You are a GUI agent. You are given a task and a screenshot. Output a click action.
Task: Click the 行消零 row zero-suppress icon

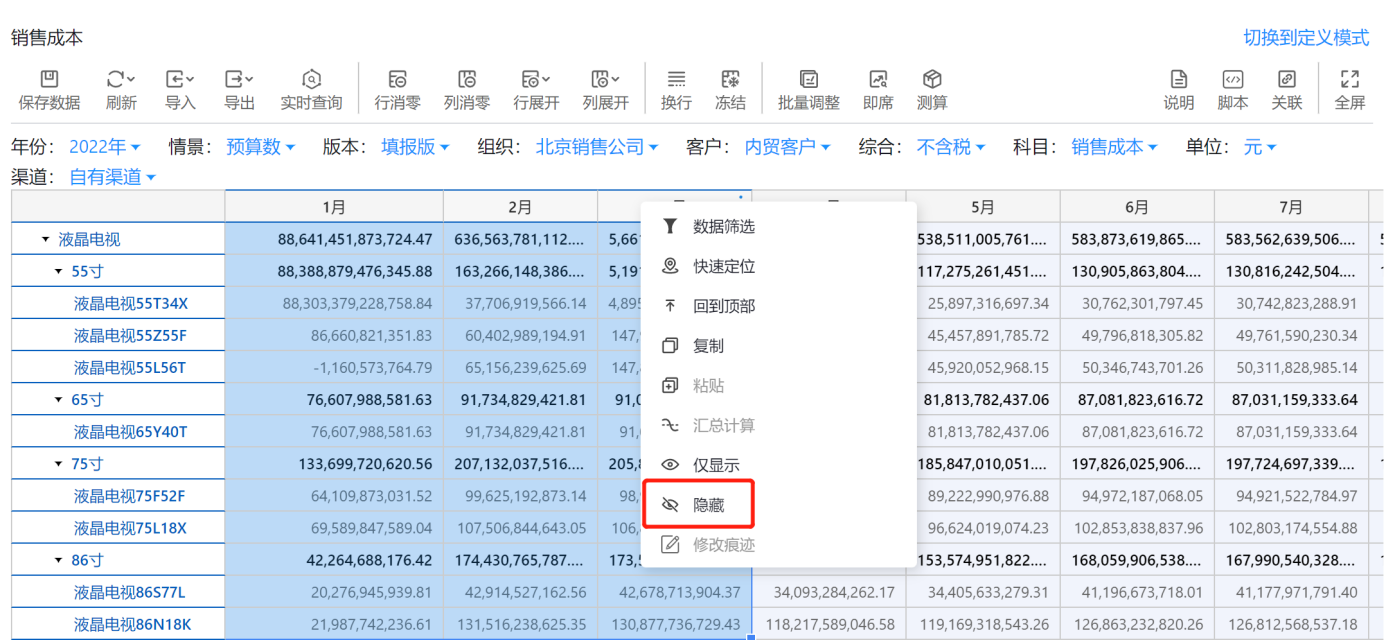coord(397,80)
